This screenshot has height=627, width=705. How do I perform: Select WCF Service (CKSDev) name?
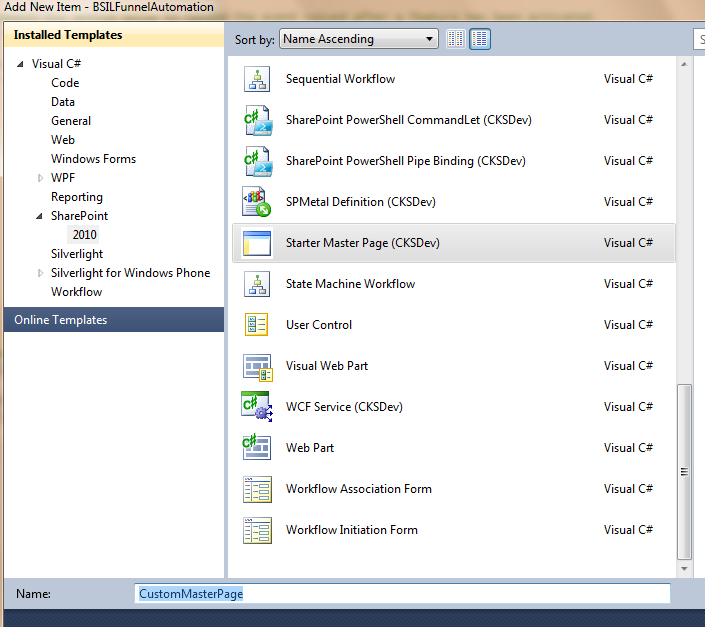click(x=344, y=407)
